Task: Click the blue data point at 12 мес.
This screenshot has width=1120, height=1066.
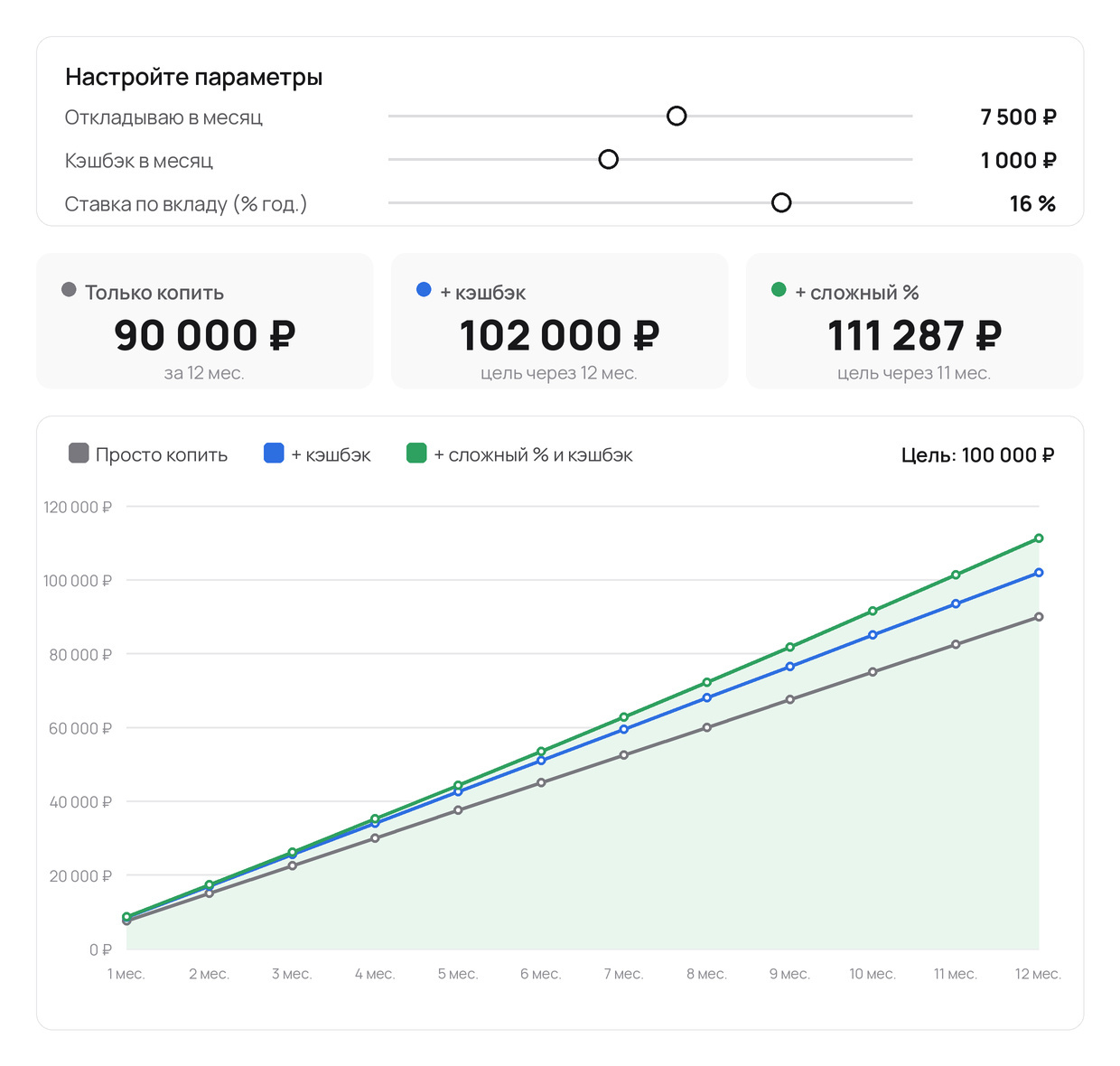Action: 1039,573
